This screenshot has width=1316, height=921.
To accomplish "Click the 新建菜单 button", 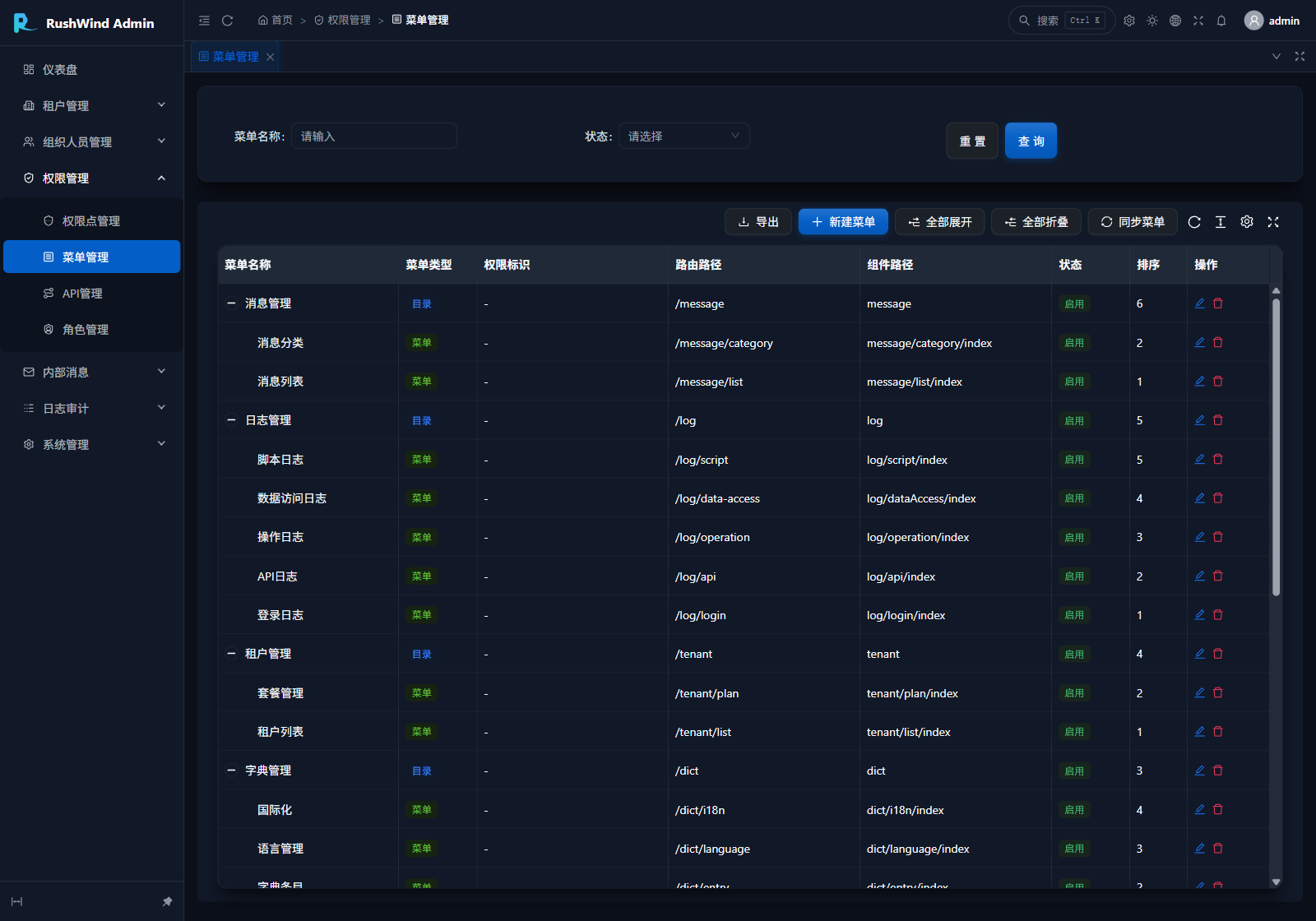I will 843,222.
